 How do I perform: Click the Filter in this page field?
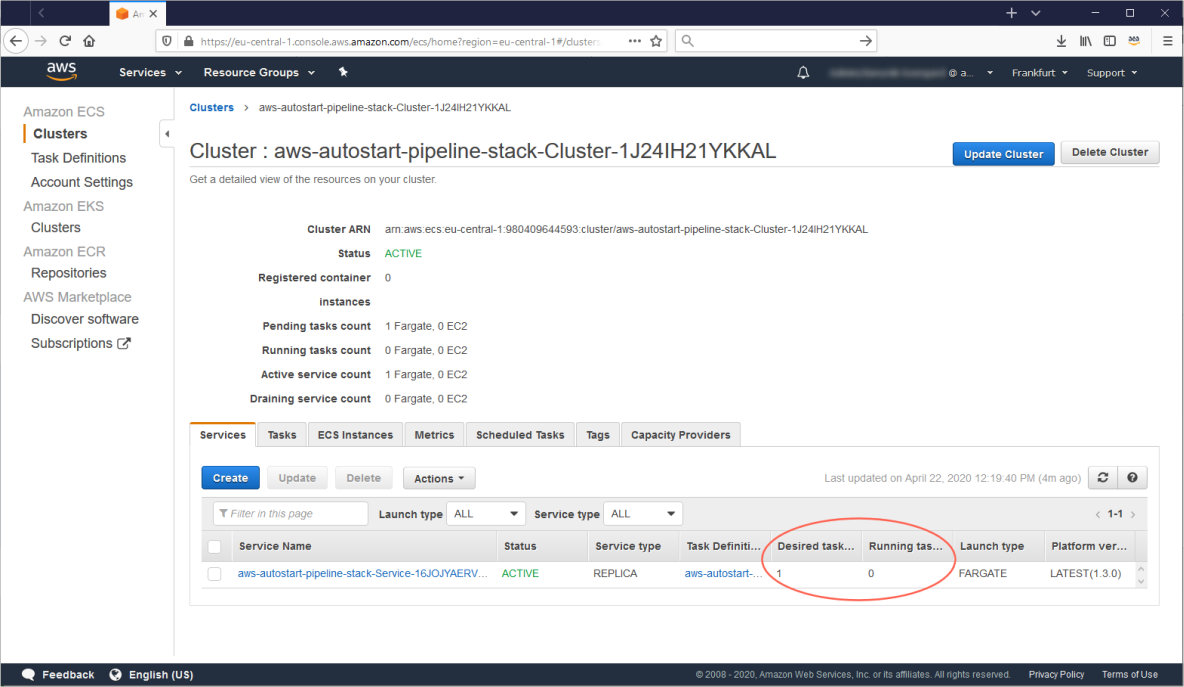(291, 513)
